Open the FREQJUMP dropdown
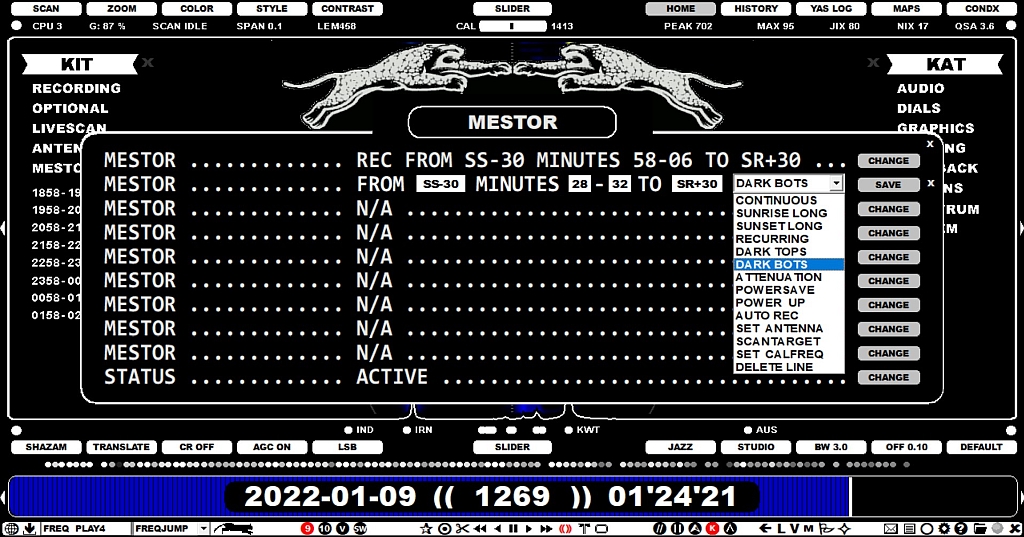This screenshot has height=537, width=1024. [203, 528]
